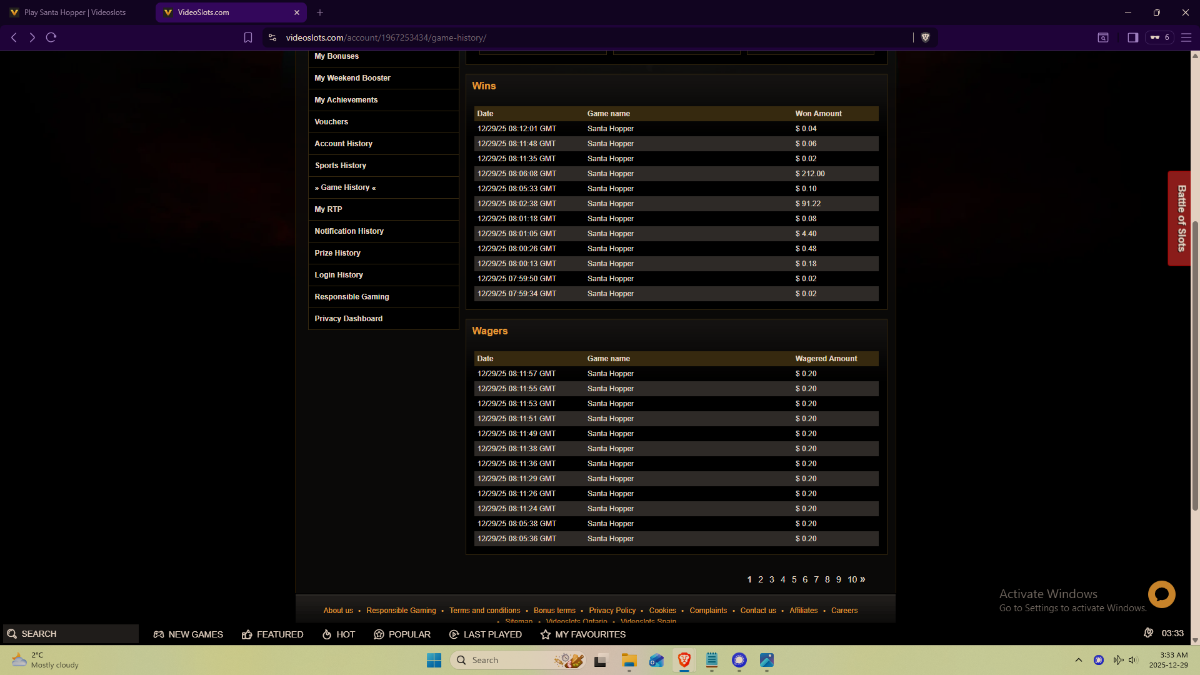Click the Windows Start button

coord(434,660)
